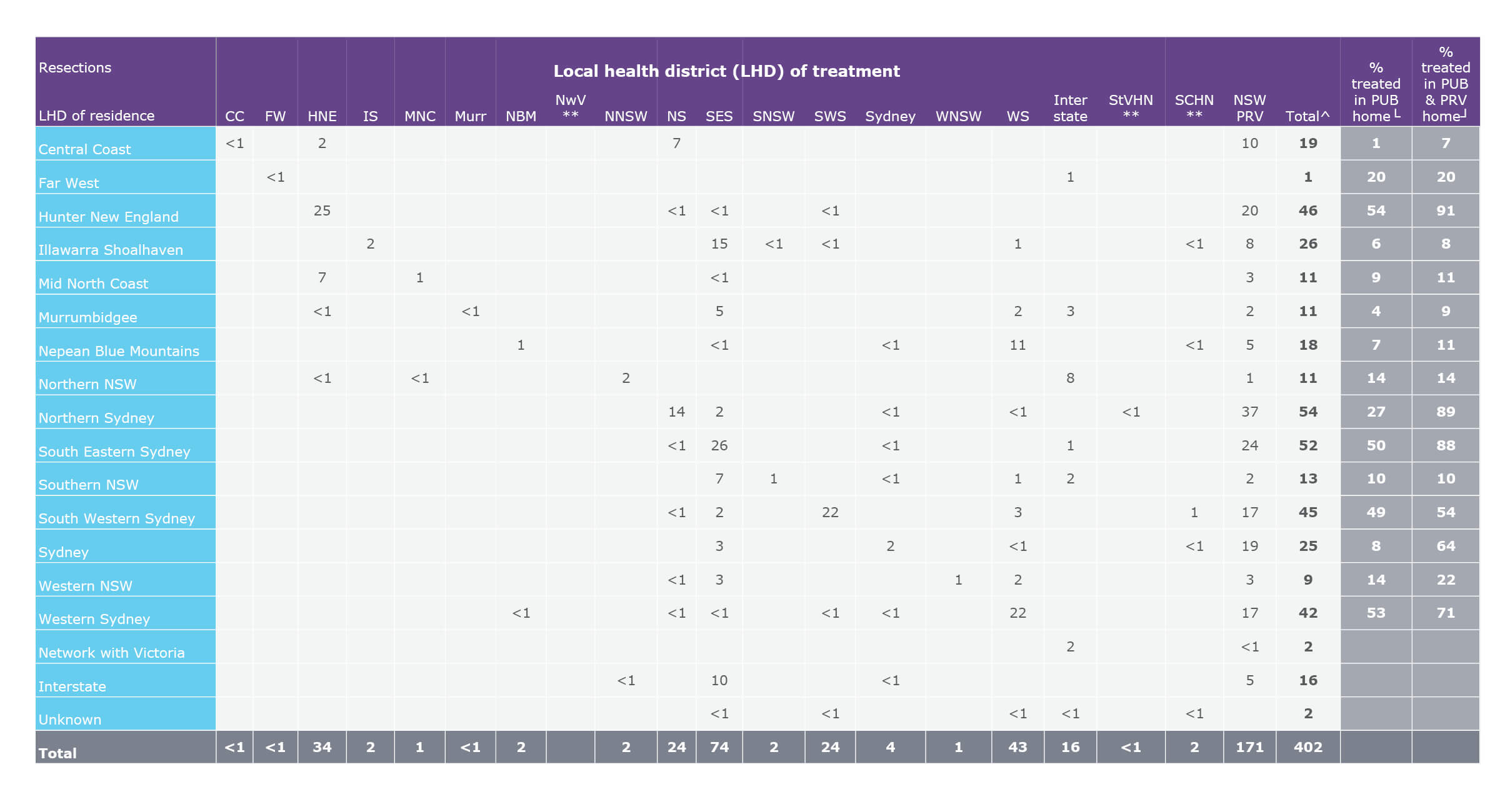Click the value 74 in the SES Total row
1500x812 pixels.
pos(719,747)
